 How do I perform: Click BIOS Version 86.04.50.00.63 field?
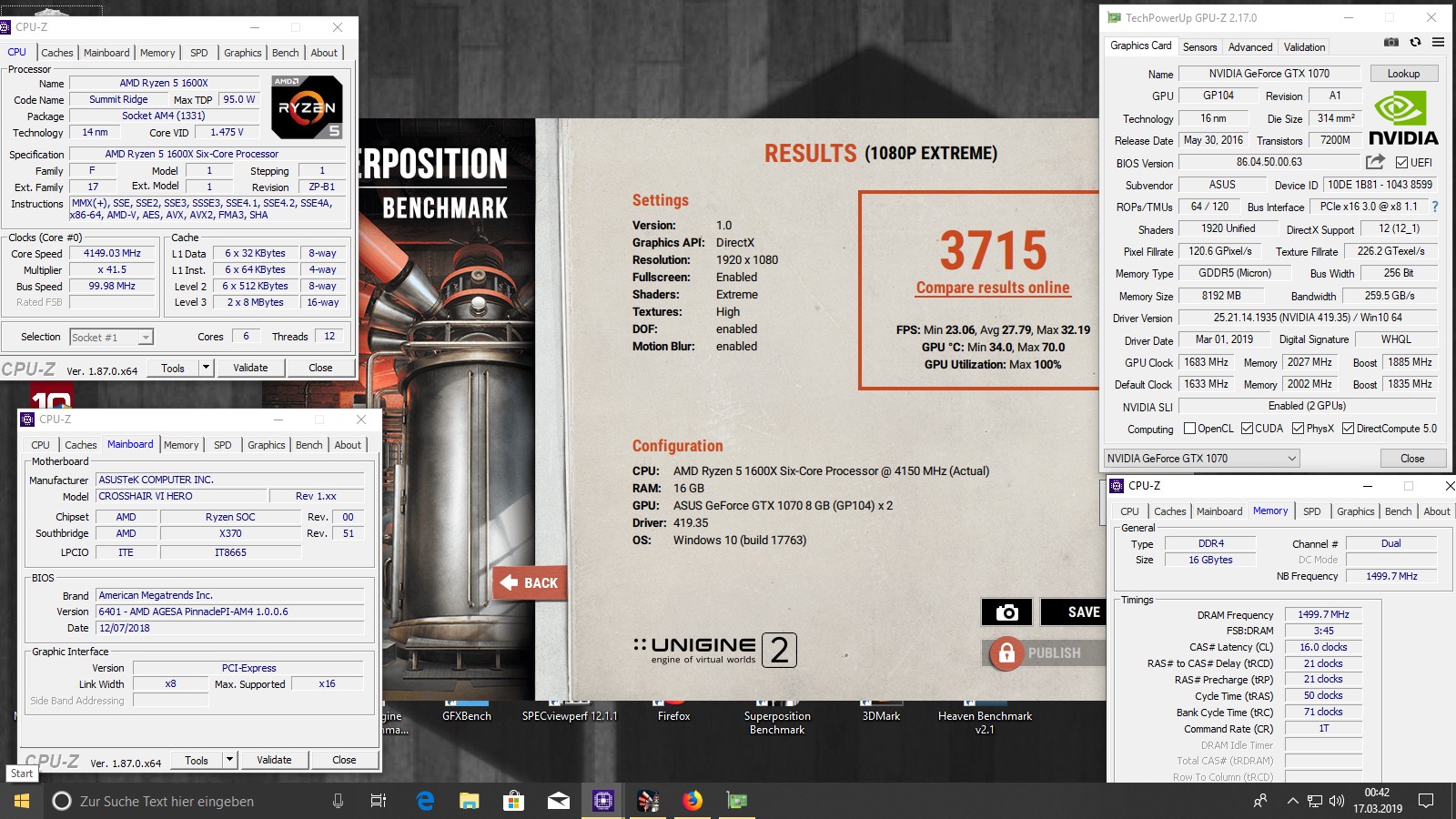pos(1269,162)
